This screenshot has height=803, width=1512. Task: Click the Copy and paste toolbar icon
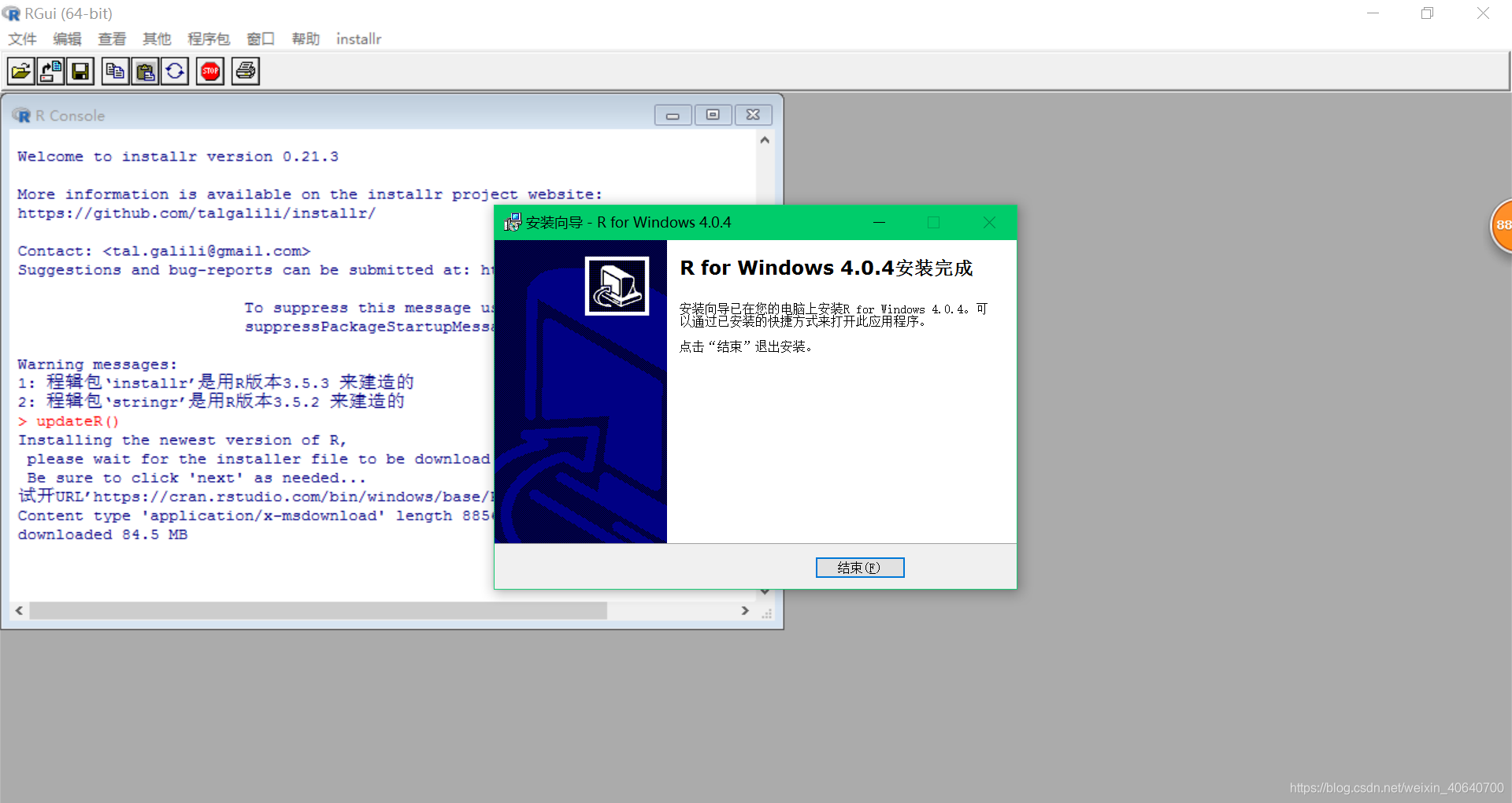[x=174, y=72]
